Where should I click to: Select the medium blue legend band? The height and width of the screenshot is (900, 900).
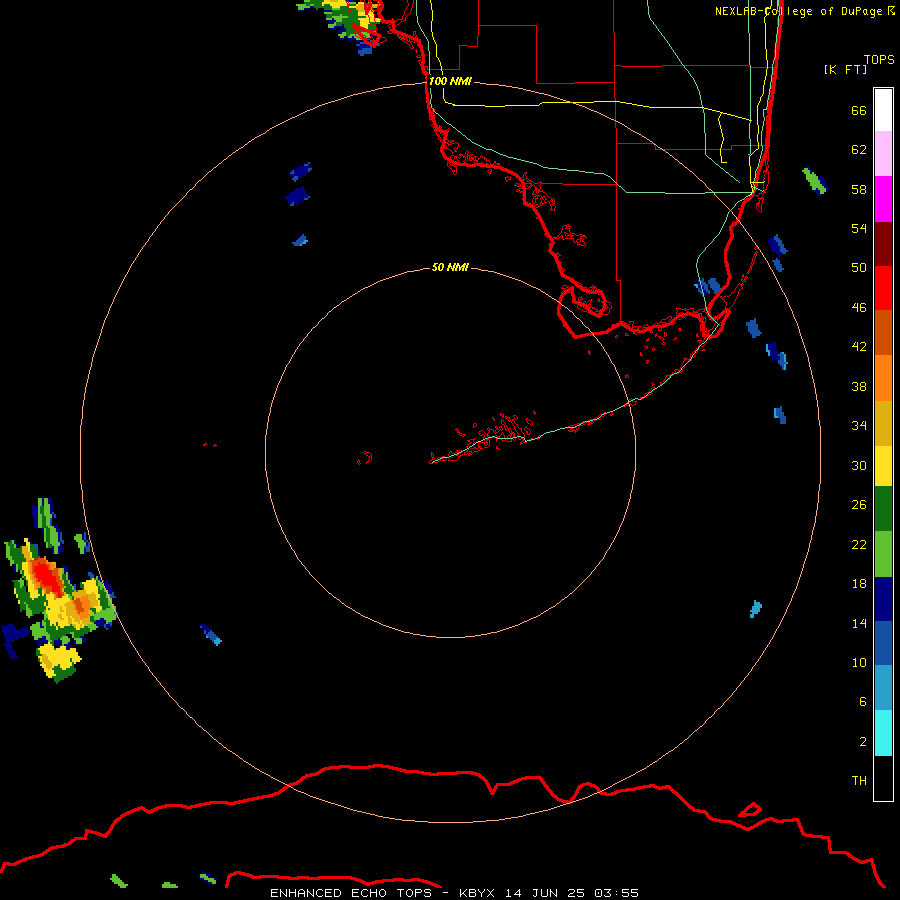coord(883,643)
